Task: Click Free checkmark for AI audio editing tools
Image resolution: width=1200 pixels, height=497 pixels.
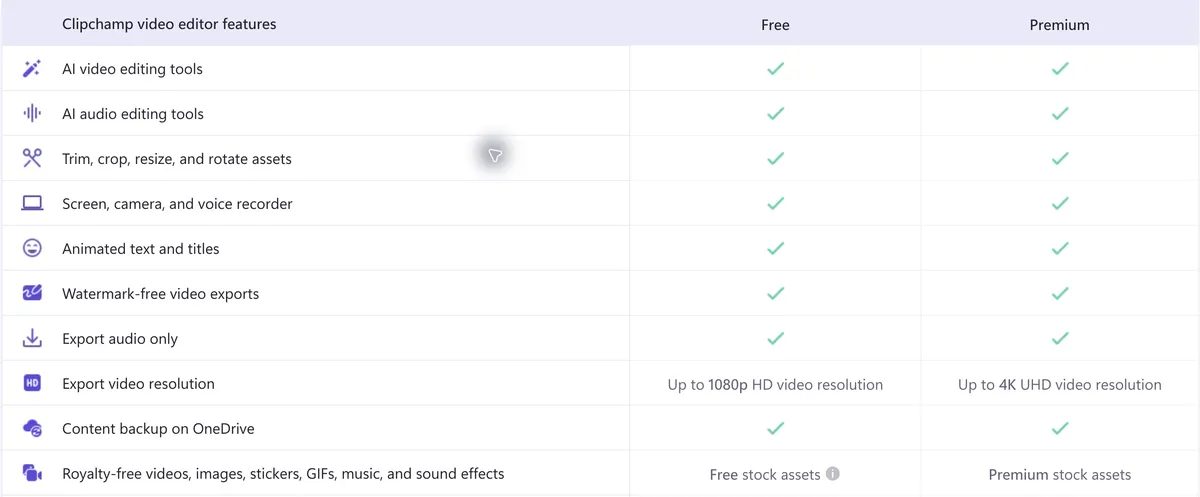Action: tap(775, 114)
